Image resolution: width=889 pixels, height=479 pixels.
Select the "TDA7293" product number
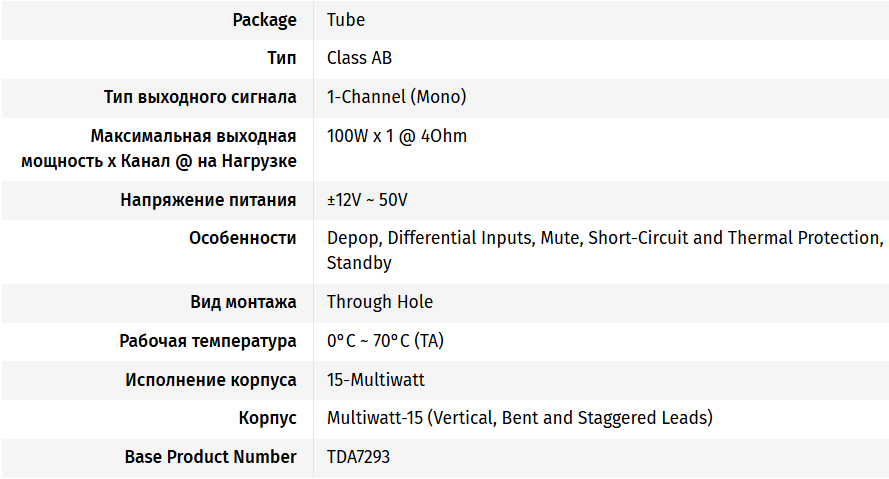(x=358, y=457)
